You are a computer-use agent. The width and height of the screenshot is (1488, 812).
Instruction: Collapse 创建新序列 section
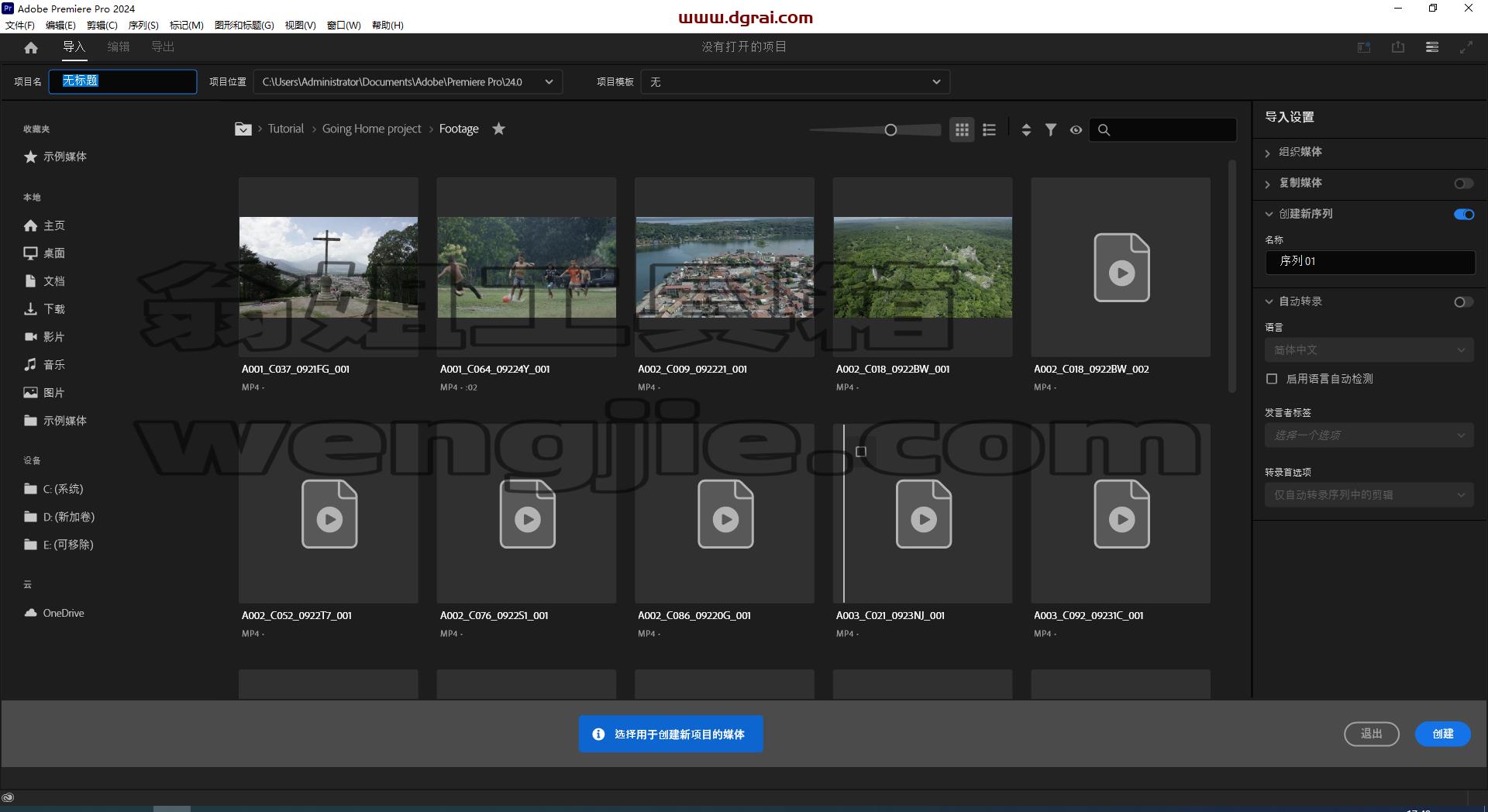(1269, 214)
